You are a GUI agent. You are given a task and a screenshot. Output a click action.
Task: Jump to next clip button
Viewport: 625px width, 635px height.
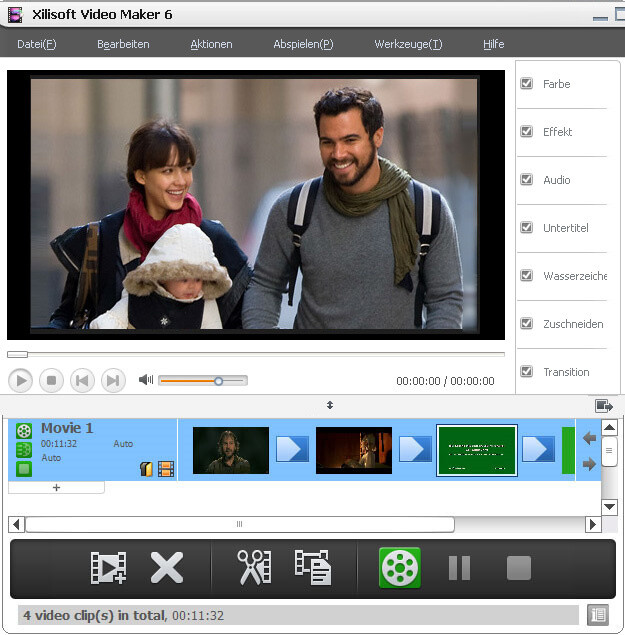click(113, 381)
